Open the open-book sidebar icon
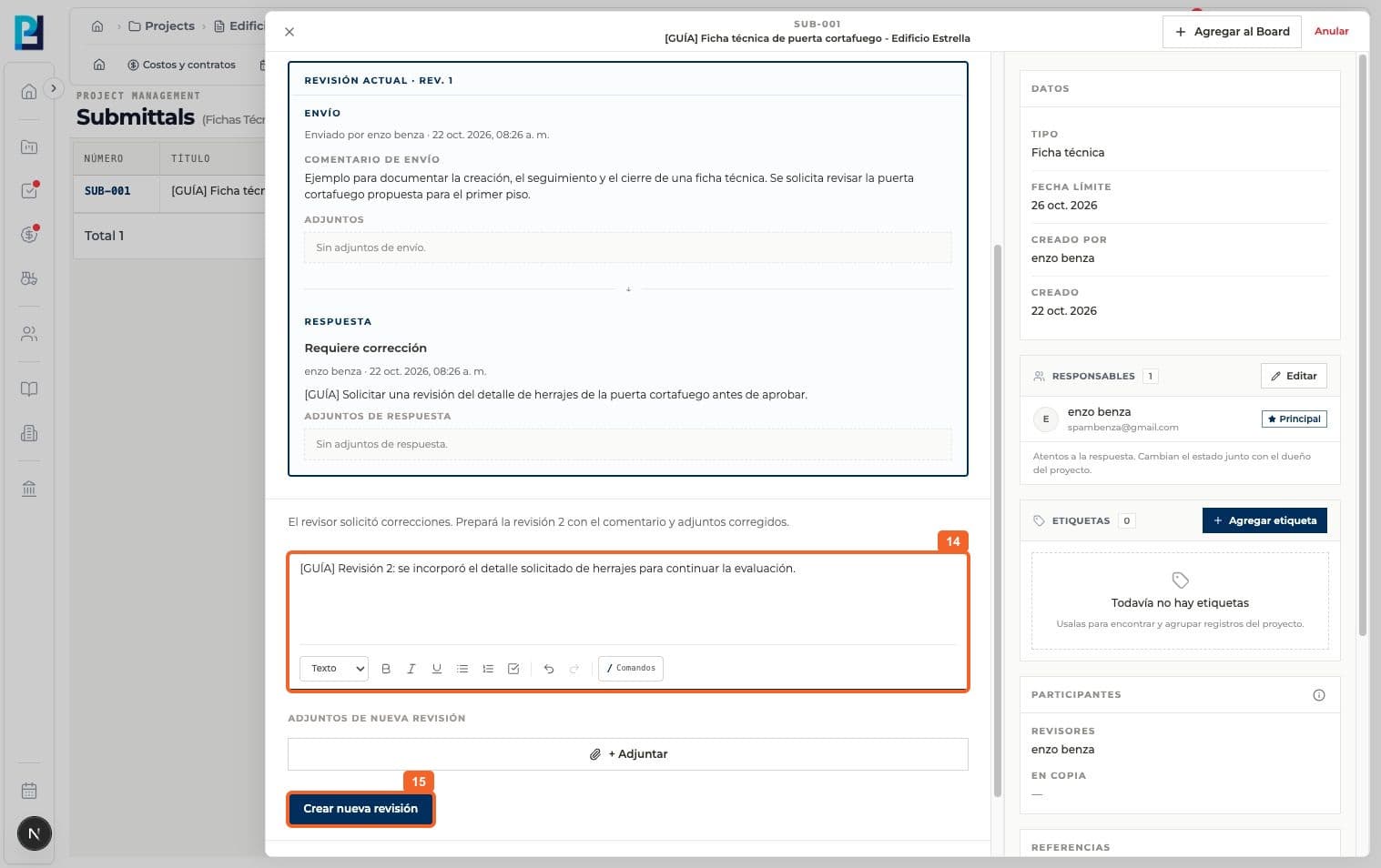 coord(29,389)
